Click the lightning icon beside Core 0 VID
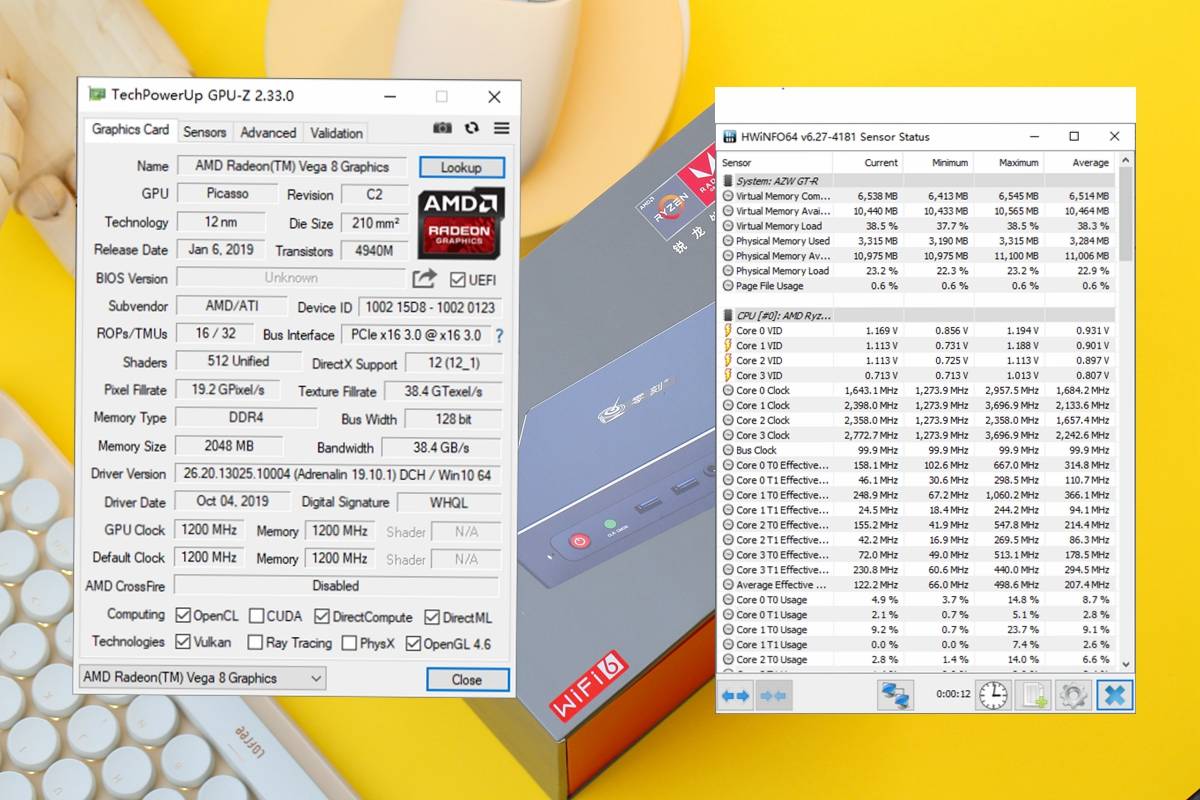The height and width of the screenshot is (800, 1200). 727,330
